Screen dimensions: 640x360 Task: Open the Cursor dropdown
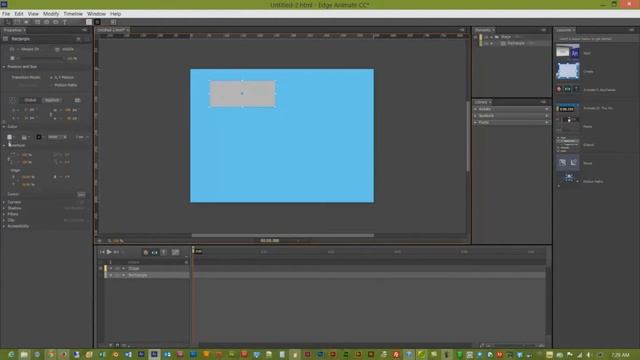click(x=81, y=194)
